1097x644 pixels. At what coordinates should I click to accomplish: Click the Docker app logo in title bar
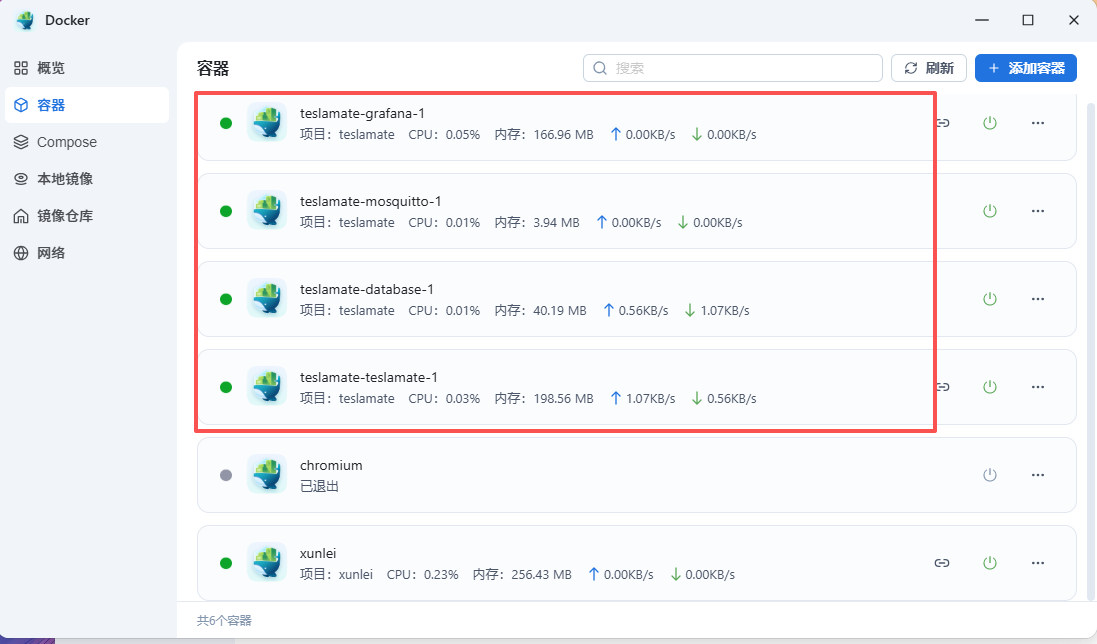25,20
